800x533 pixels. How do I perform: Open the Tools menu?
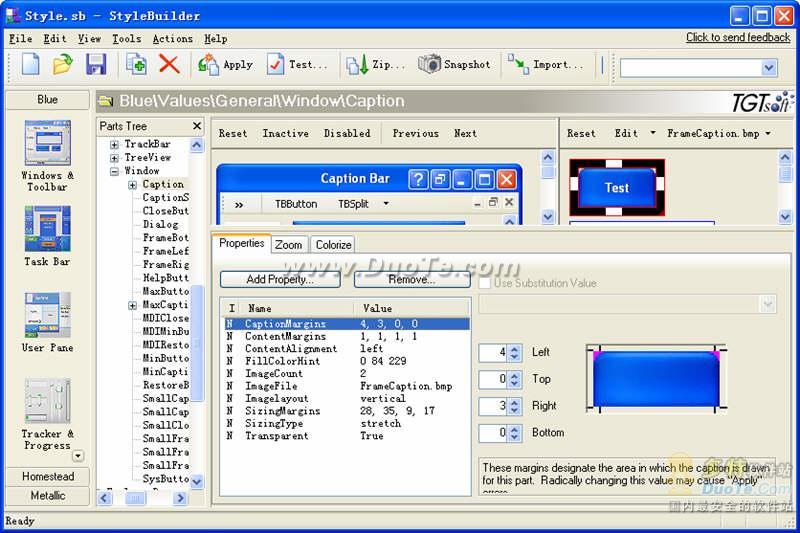[x=127, y=39]
